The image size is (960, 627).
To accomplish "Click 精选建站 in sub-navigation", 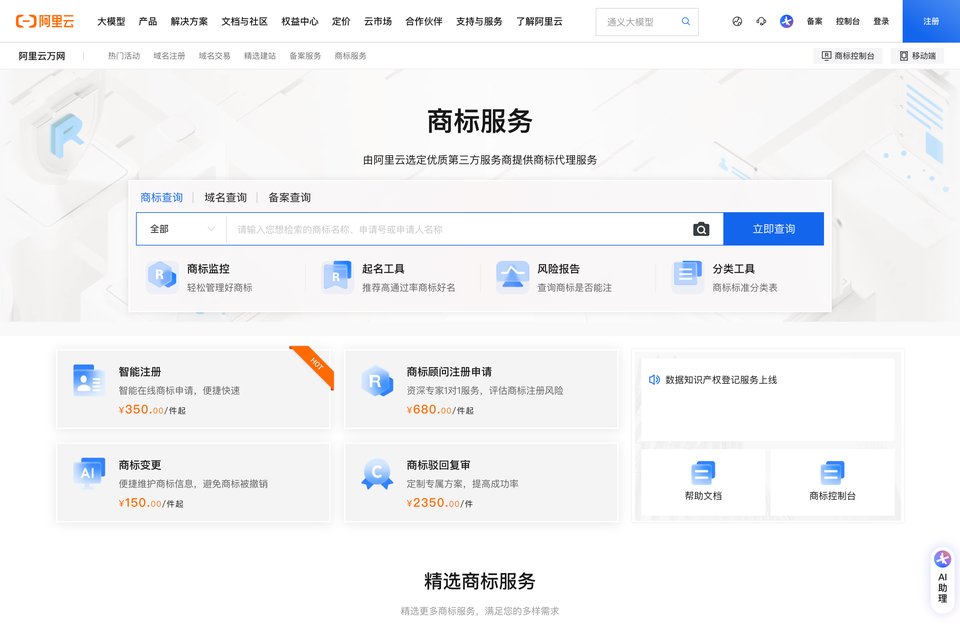I will pos(260,56).
